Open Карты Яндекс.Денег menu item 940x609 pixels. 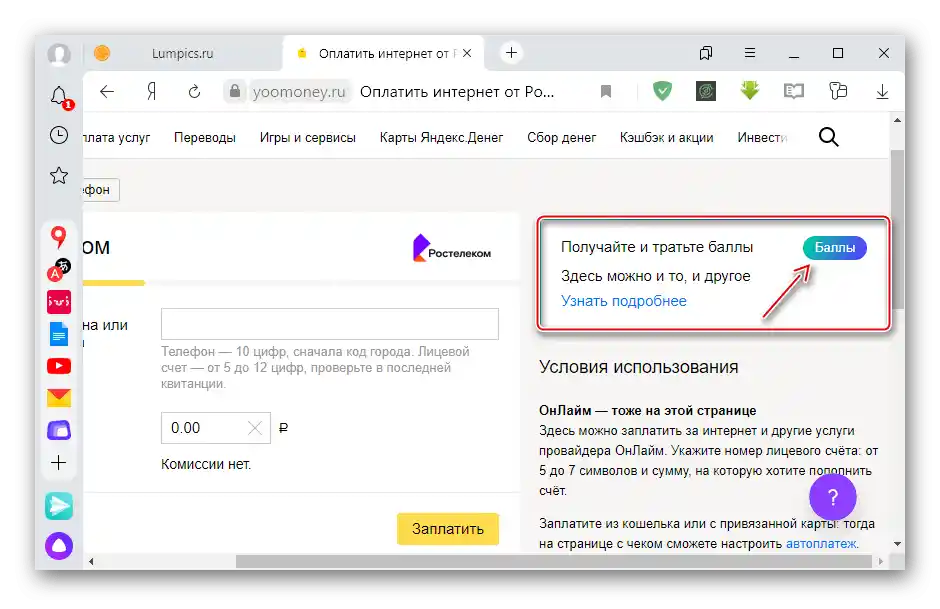click(x=441, y=137)
